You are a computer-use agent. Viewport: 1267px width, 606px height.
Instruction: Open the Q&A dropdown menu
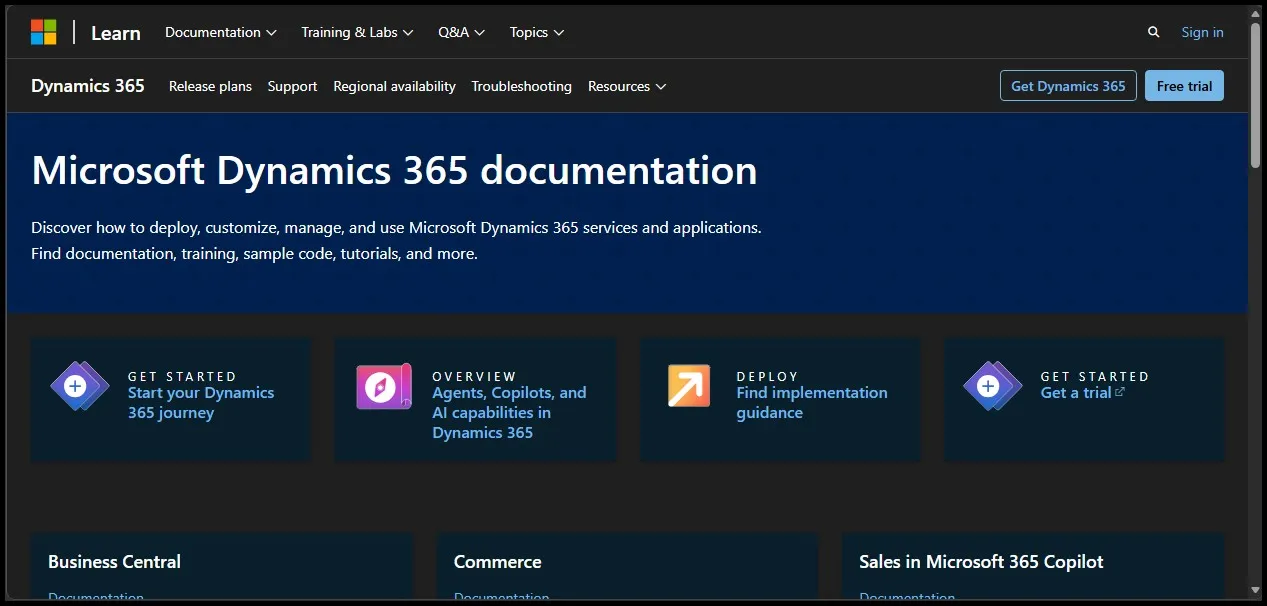461,32
